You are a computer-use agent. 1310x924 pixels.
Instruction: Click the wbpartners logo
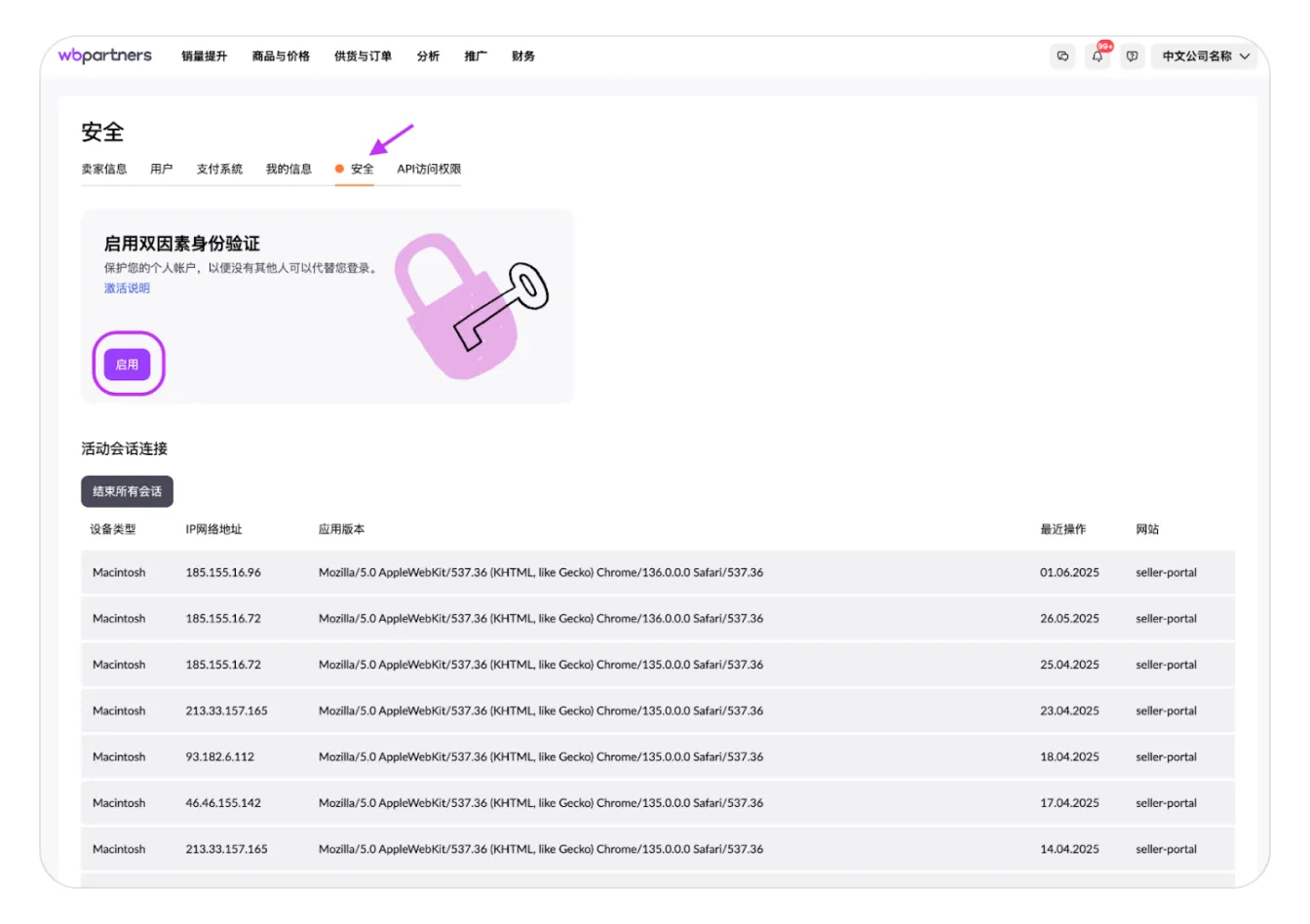click(105, 56)
